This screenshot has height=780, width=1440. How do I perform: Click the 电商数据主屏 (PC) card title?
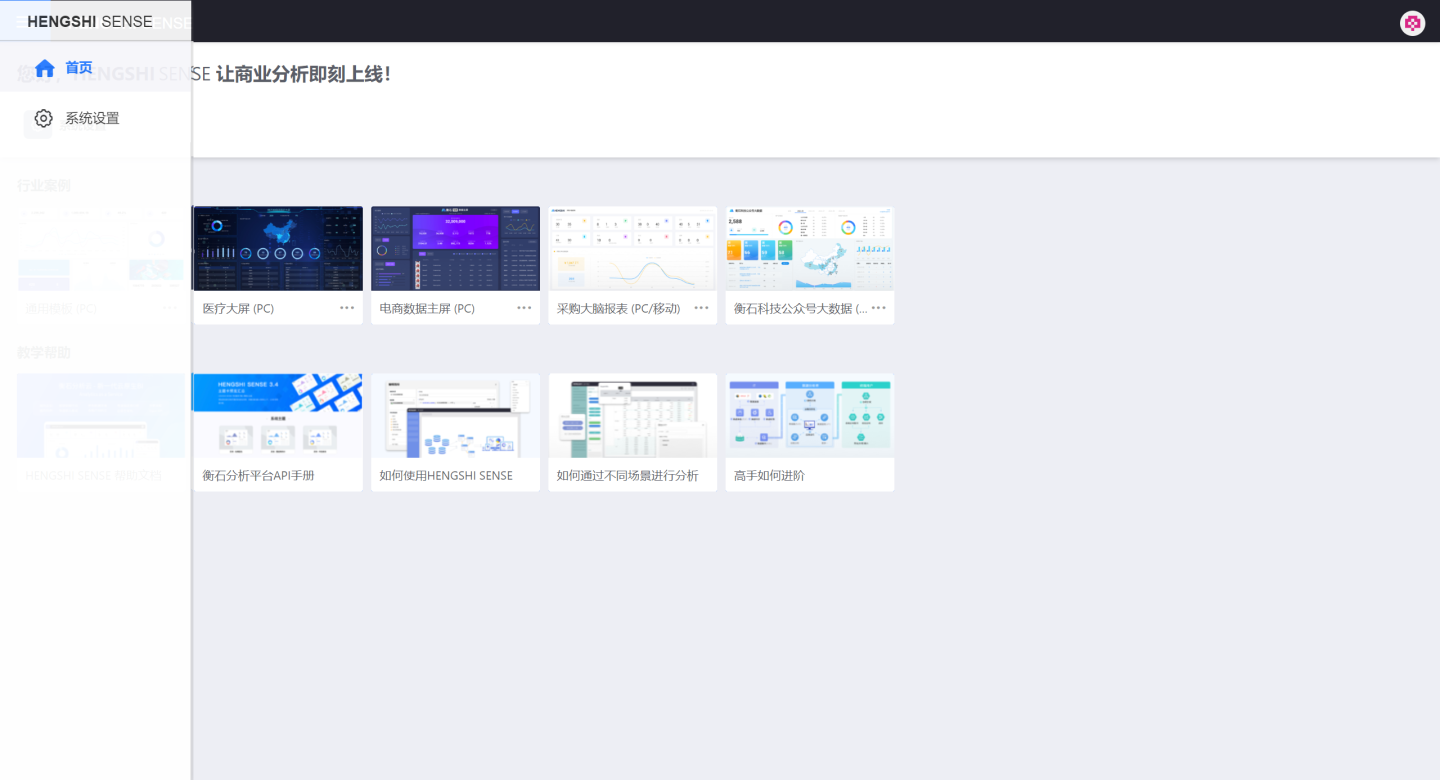point(427,309)
